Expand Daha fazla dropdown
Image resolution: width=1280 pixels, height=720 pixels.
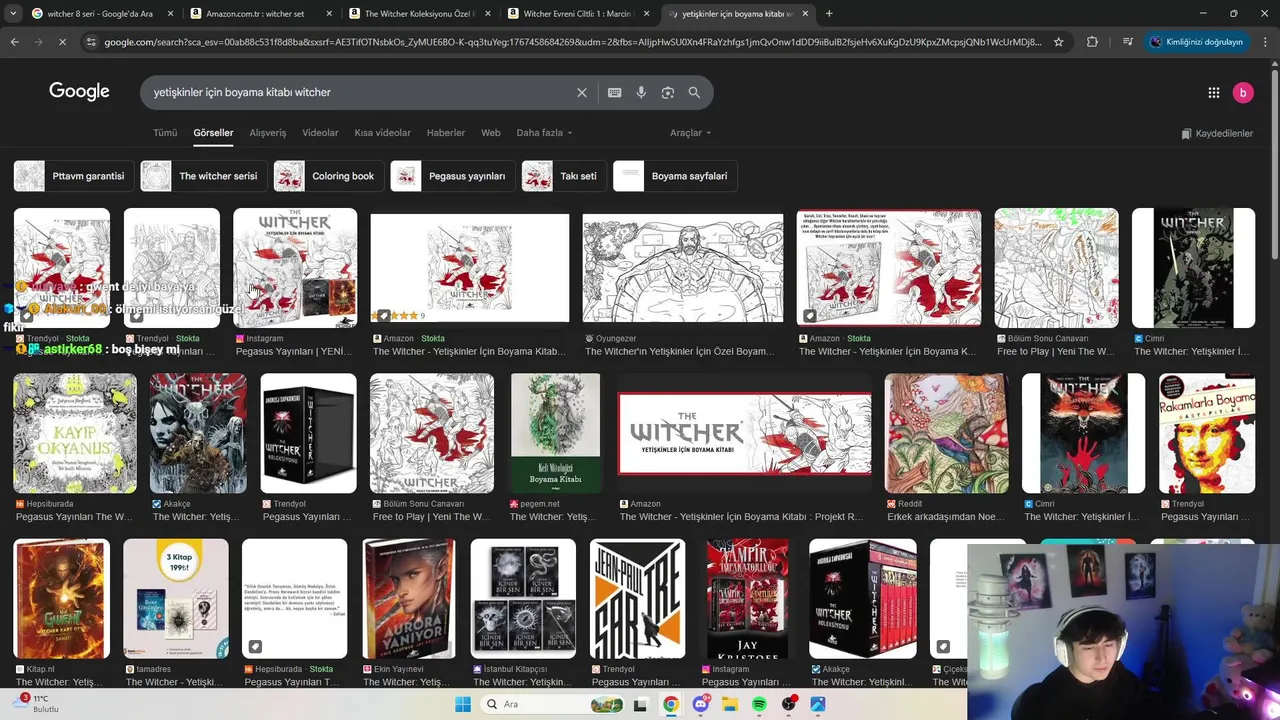[544, 132]
